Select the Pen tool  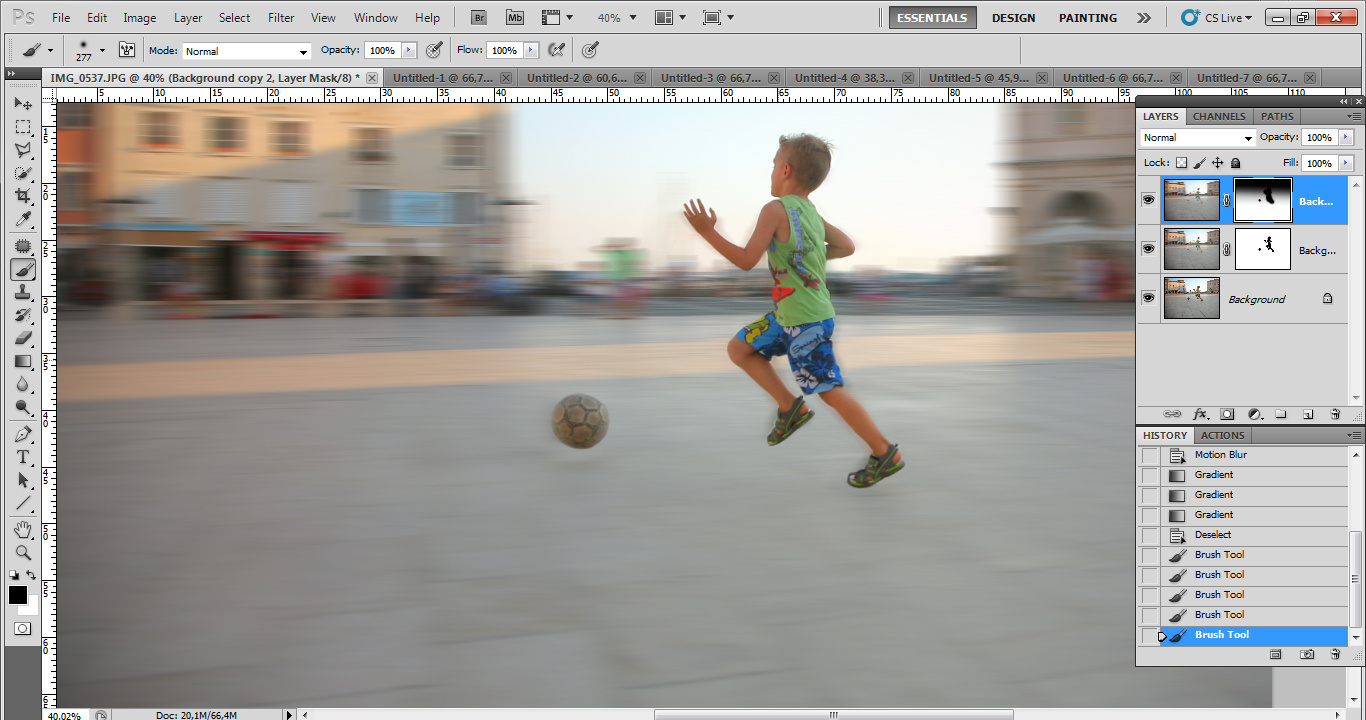(22, 434)
